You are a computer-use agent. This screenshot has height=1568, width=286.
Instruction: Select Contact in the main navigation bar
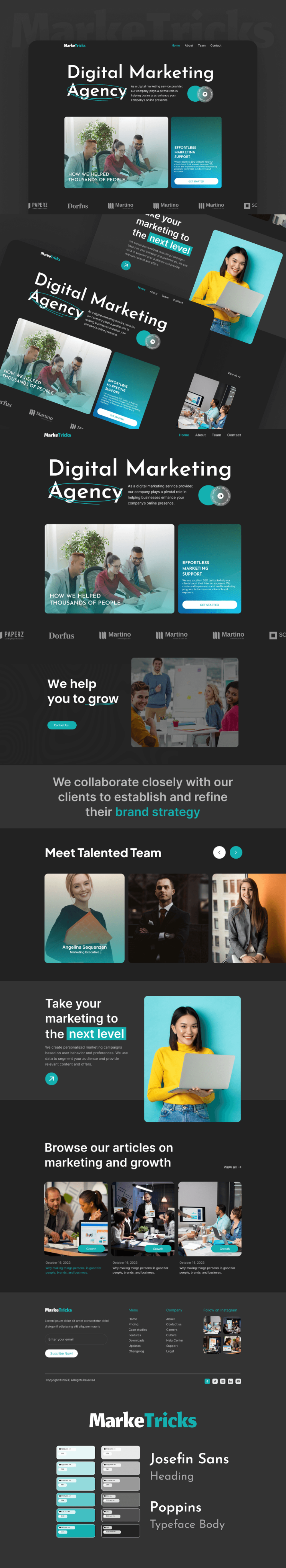click(x=234, y=435)
